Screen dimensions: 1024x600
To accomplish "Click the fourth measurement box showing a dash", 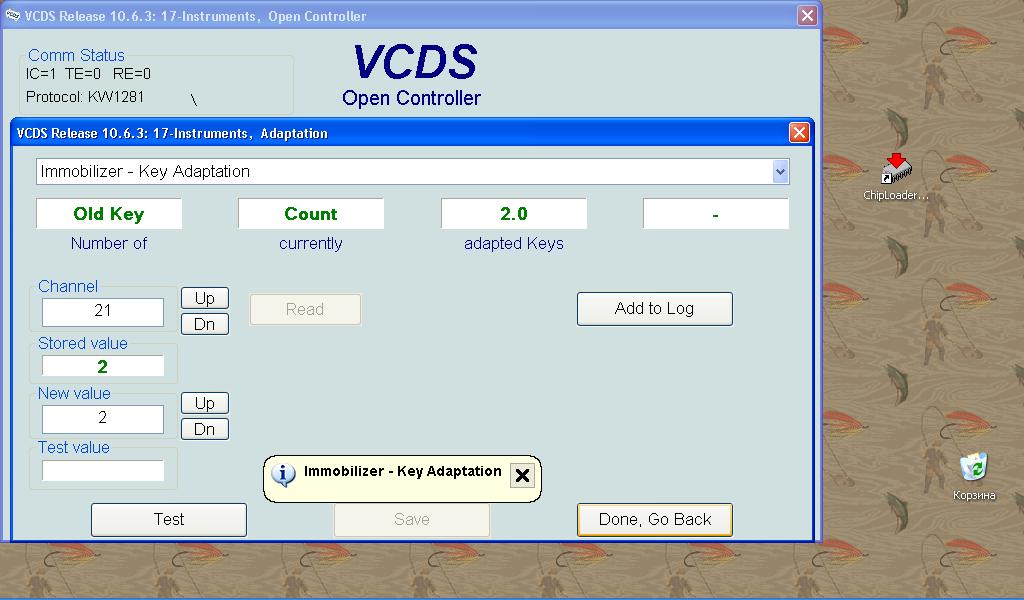I will point(716,214).
